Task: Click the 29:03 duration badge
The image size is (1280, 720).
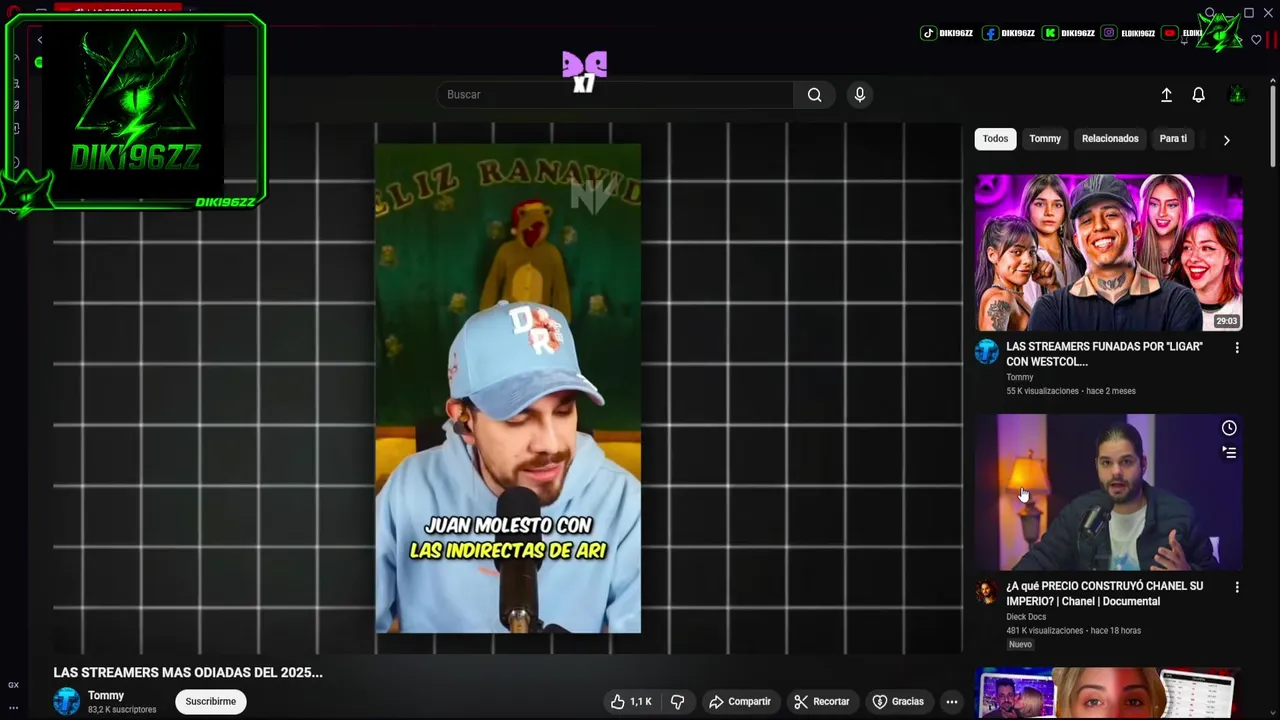Action: (1227, 321)
